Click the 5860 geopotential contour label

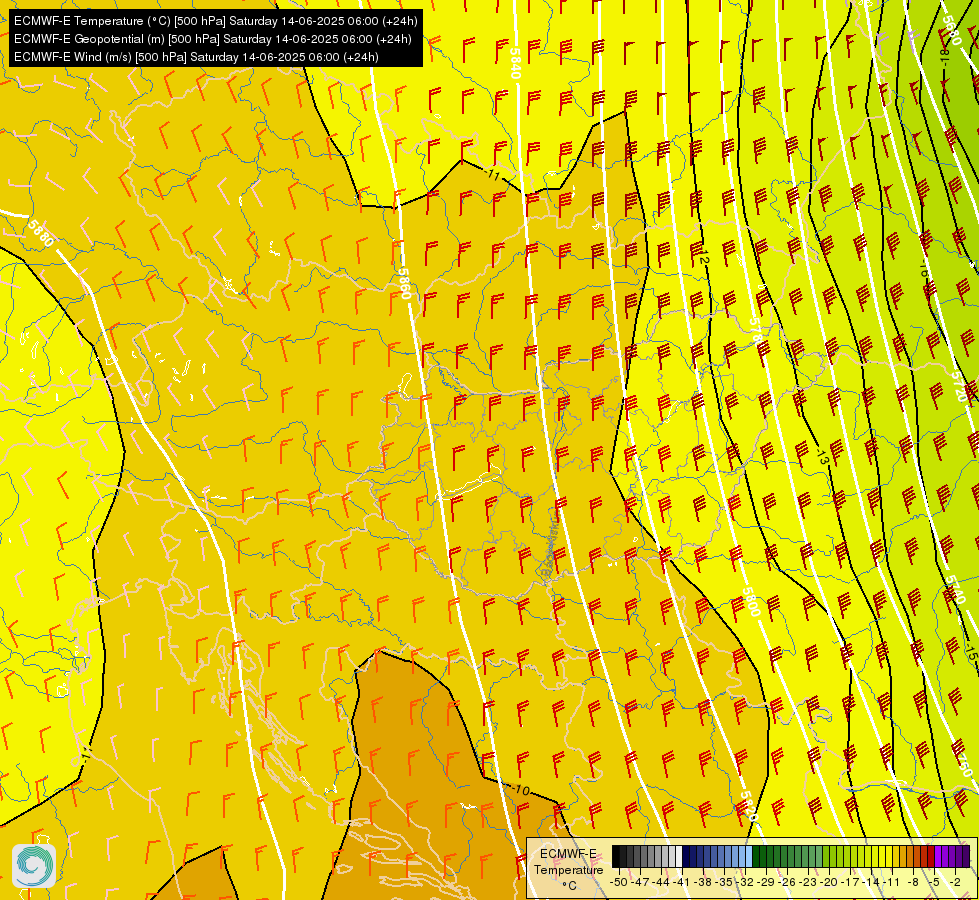point(405,284)
